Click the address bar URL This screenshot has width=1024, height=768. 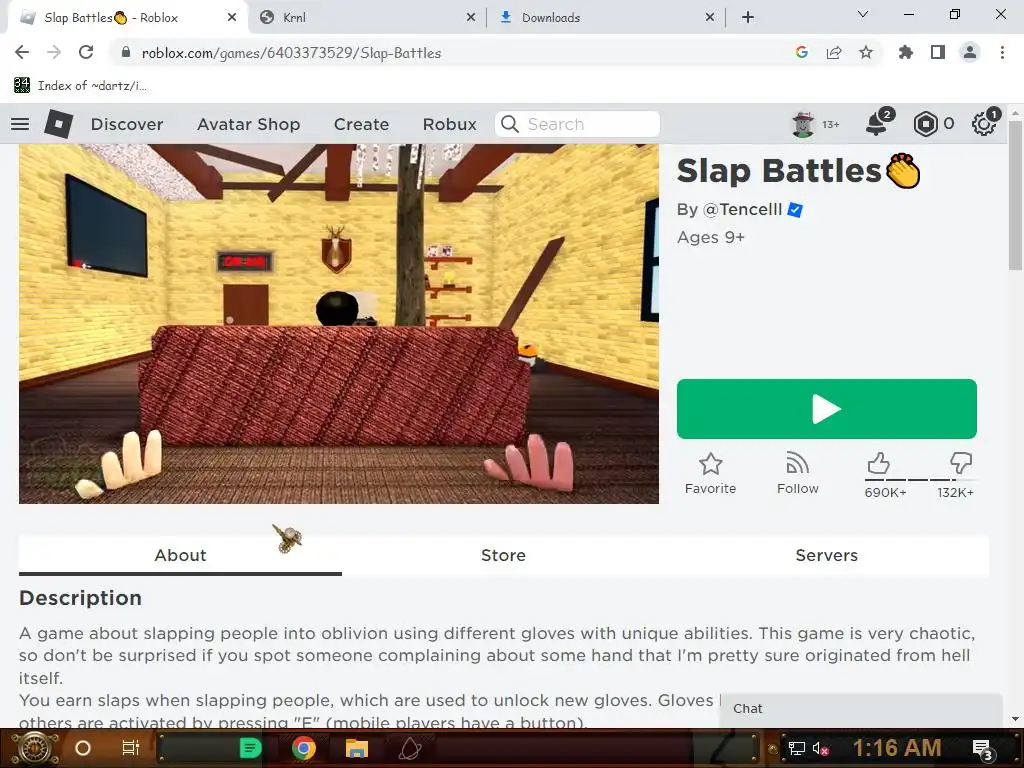click(291, 53)
